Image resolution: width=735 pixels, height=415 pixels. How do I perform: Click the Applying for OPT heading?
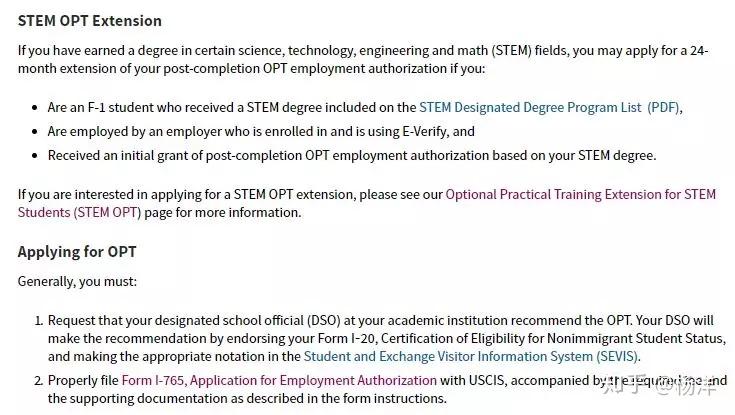click(x=77, y=252)
